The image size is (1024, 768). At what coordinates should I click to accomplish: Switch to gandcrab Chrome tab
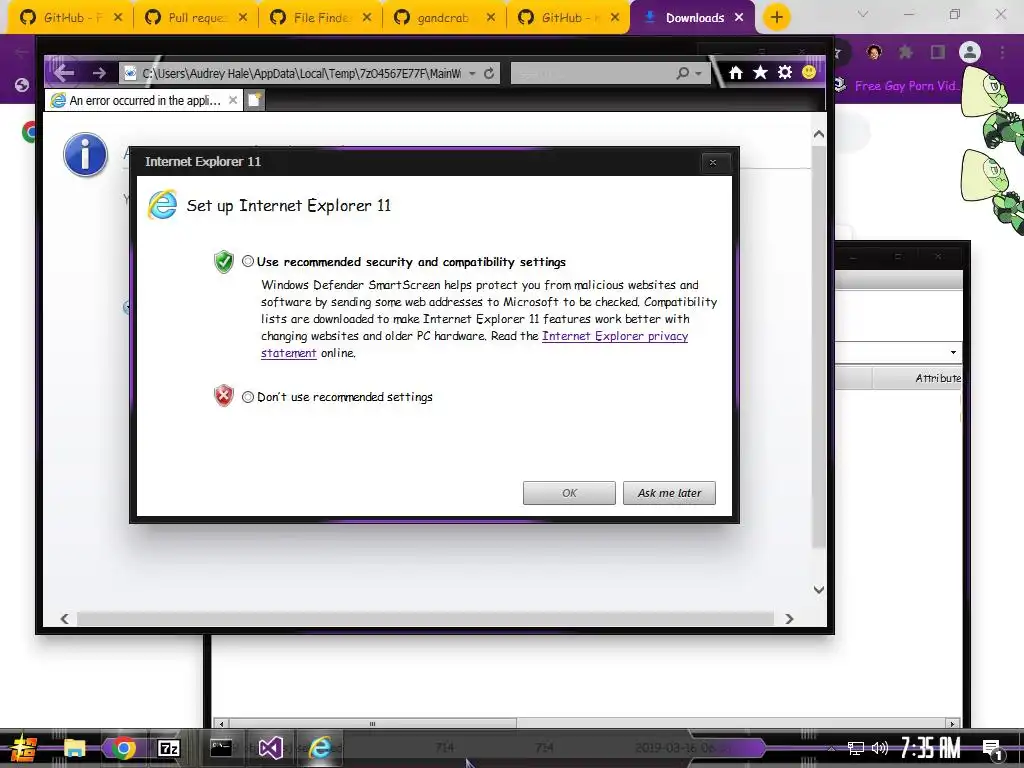coord(445,18)
